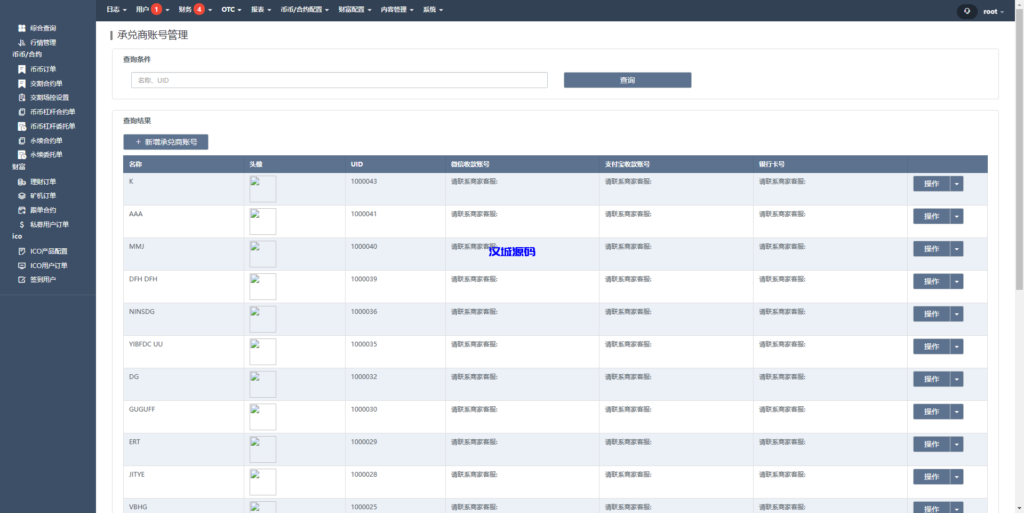1024x513 pixels.
Task: Open the 财务 menu with badge 4
Action: pyautogui.click(x=194, y=10)
